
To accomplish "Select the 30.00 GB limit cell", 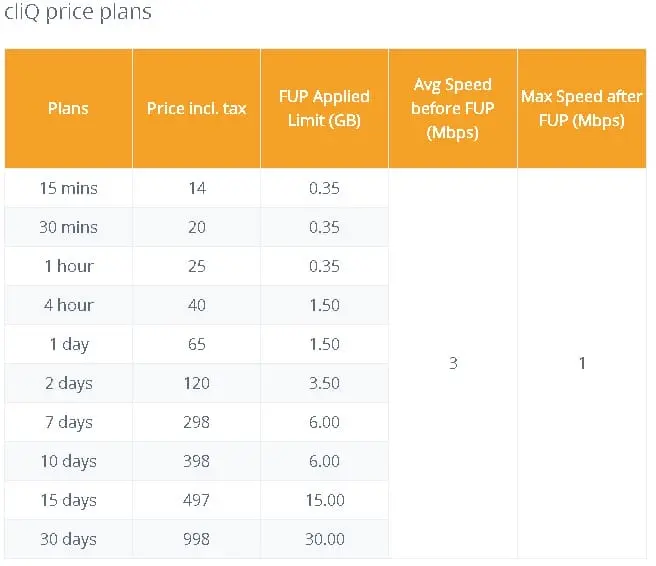I will (324, 539).
